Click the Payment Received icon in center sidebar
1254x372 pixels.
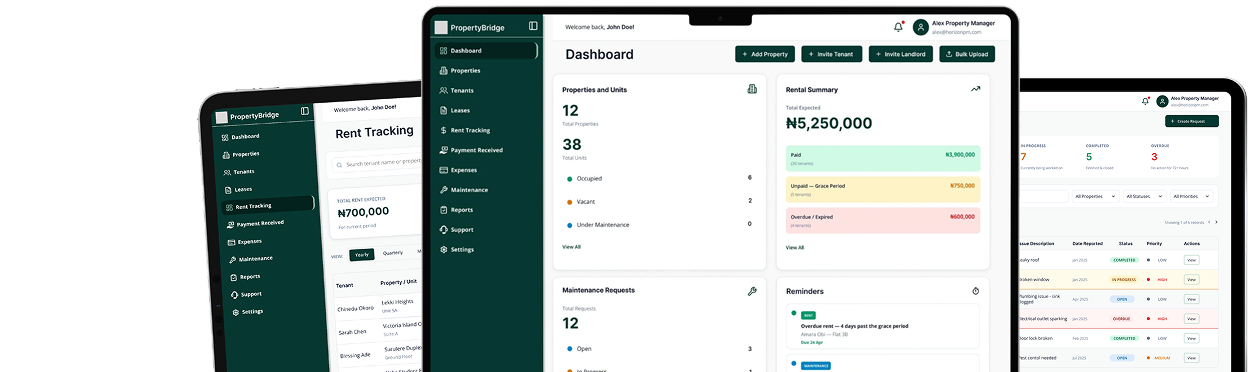tap(443, 150)
